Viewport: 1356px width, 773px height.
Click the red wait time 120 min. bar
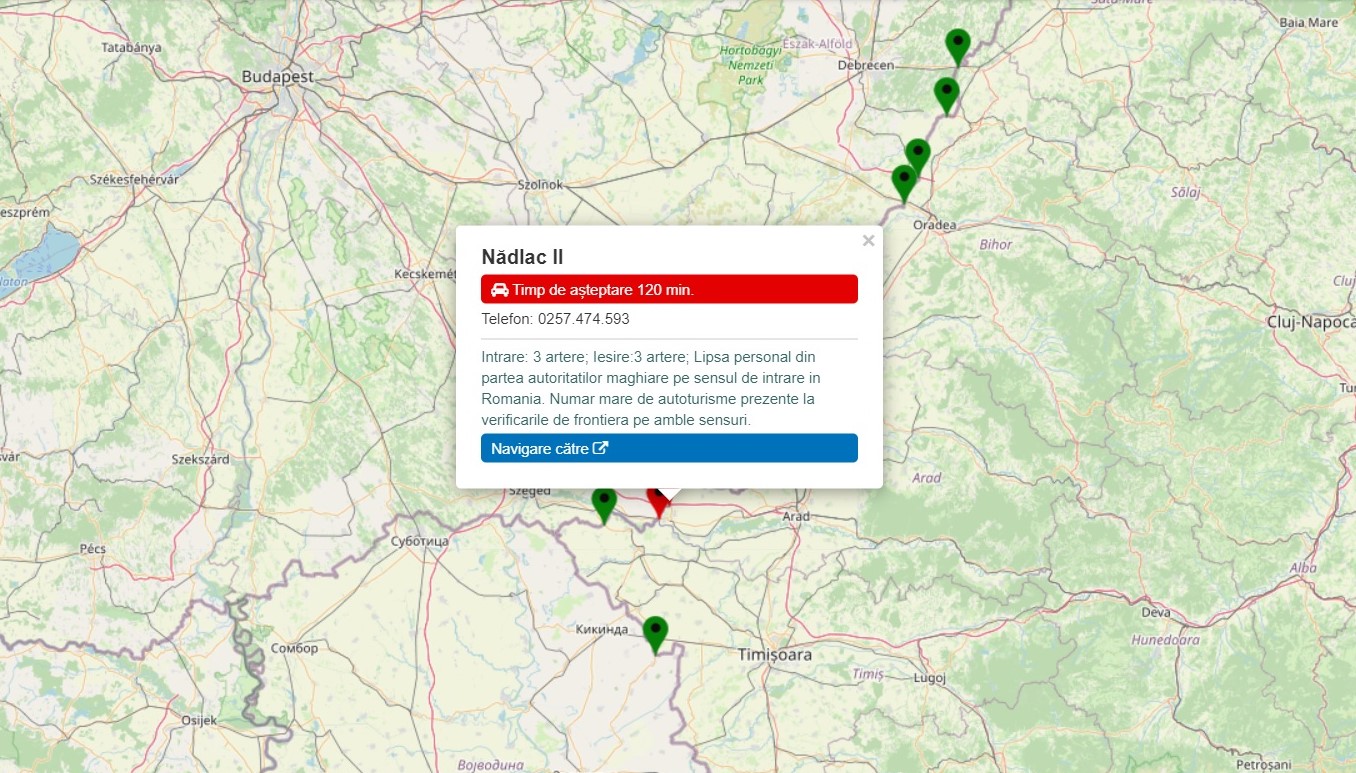tap(668, 289)
